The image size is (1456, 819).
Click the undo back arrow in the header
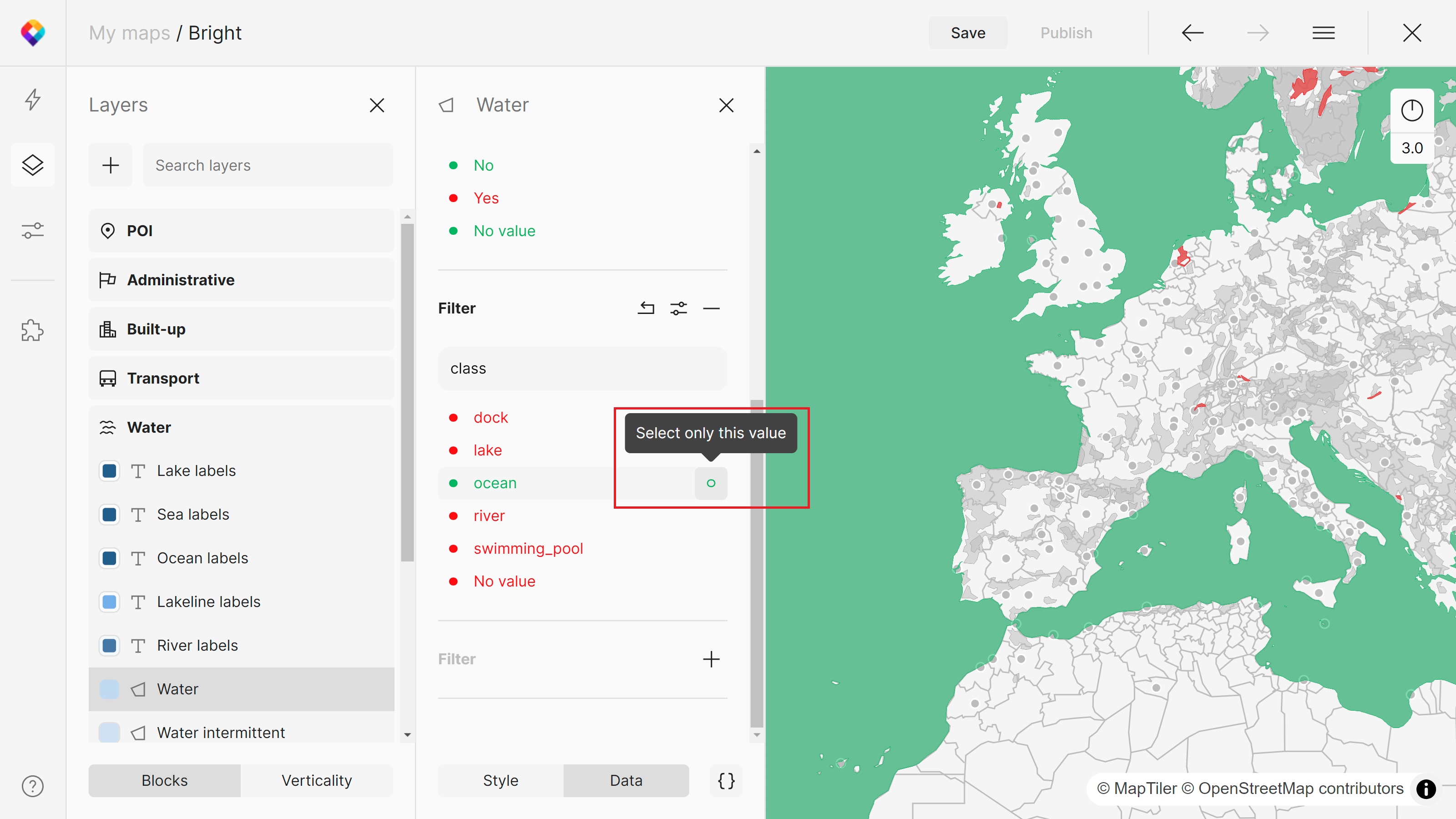click(x=1192, y=33)
